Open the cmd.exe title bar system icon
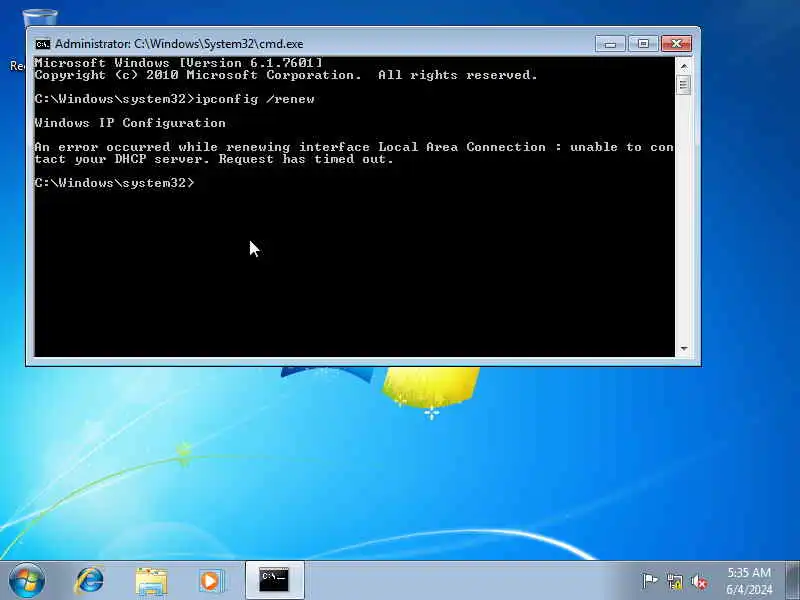Image resolution: width=800 pixels, height=600 pixels. coord(42,44)
